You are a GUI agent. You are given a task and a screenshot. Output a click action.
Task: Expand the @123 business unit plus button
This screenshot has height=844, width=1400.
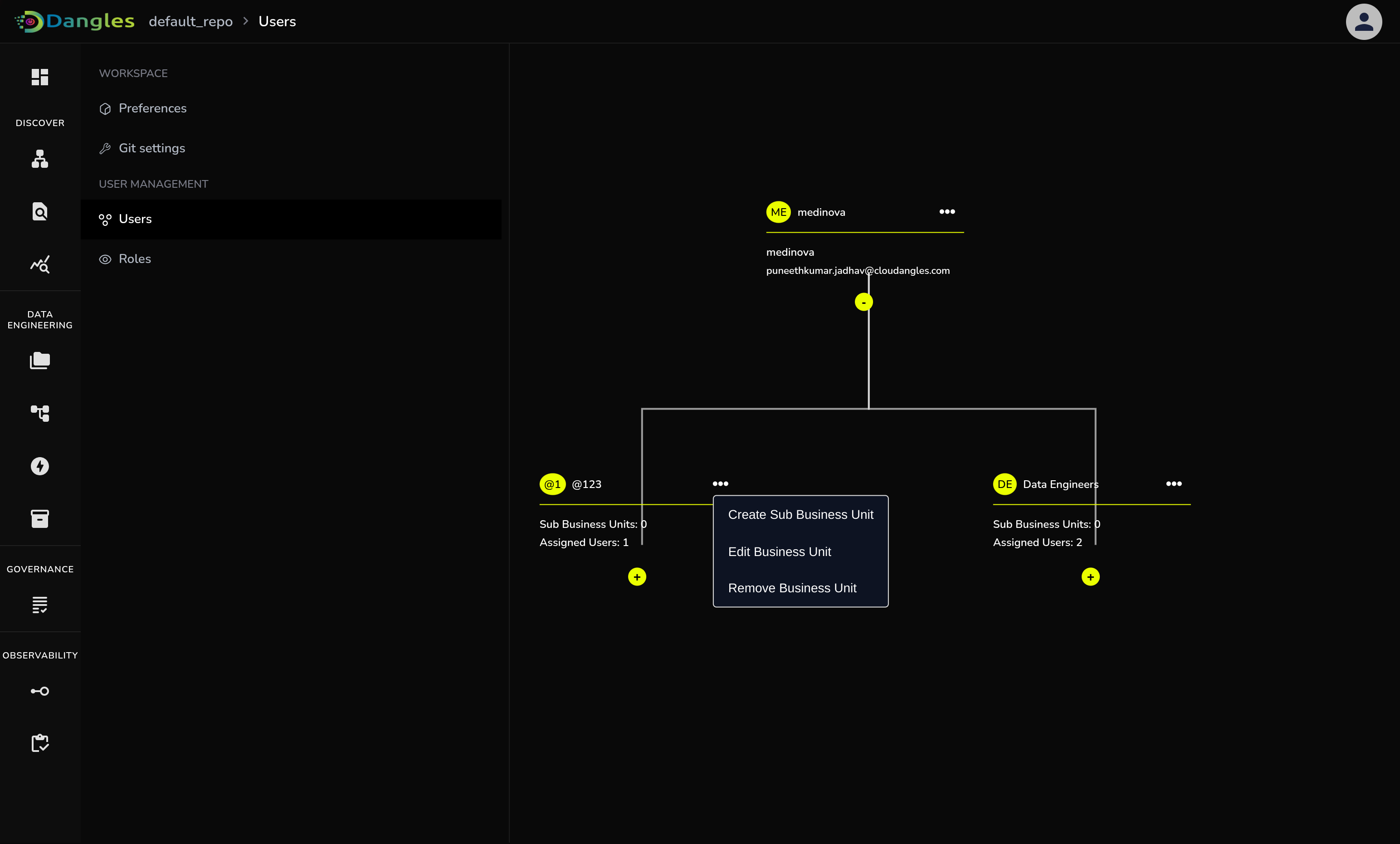coord(637,577)
